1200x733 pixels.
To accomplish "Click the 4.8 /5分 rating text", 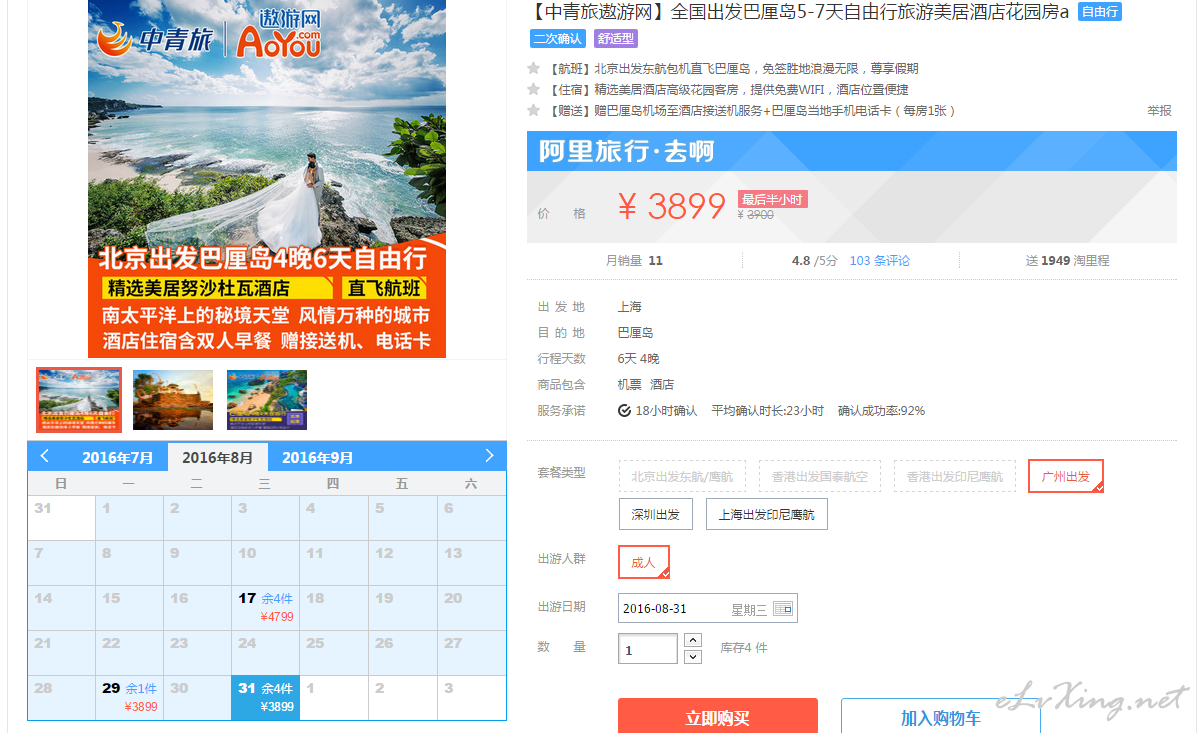I will coord(814,261).
